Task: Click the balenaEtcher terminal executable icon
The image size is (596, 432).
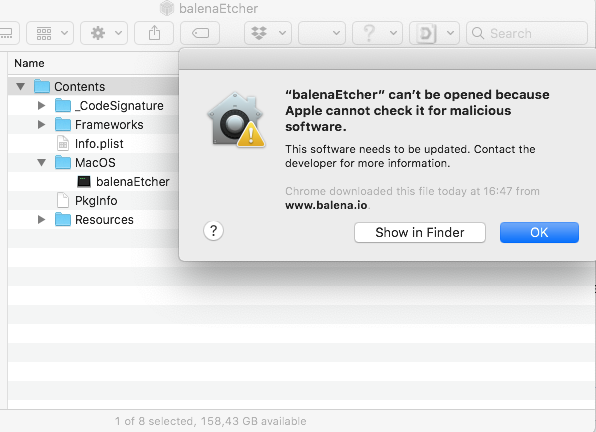Action: [x=84, y=182]
